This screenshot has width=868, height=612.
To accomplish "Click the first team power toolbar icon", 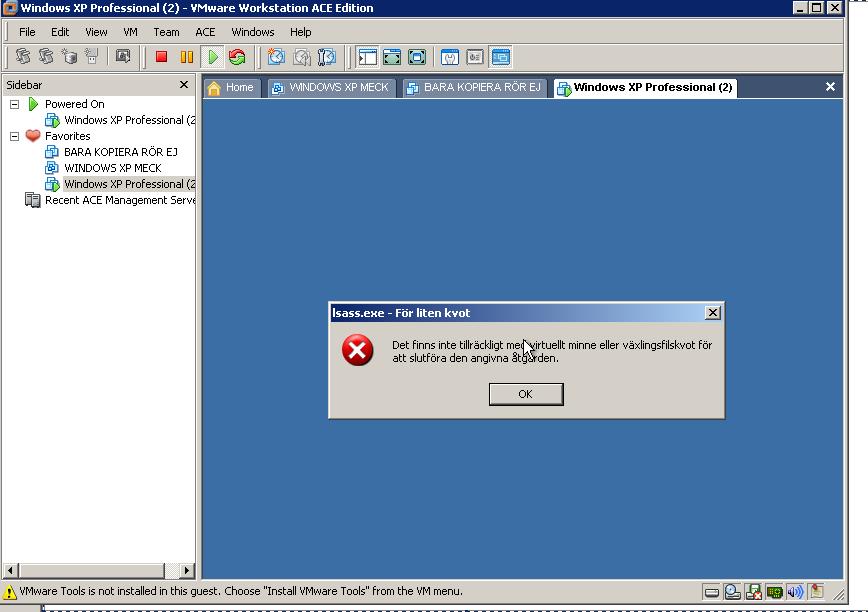I will (x=23, y=56).
